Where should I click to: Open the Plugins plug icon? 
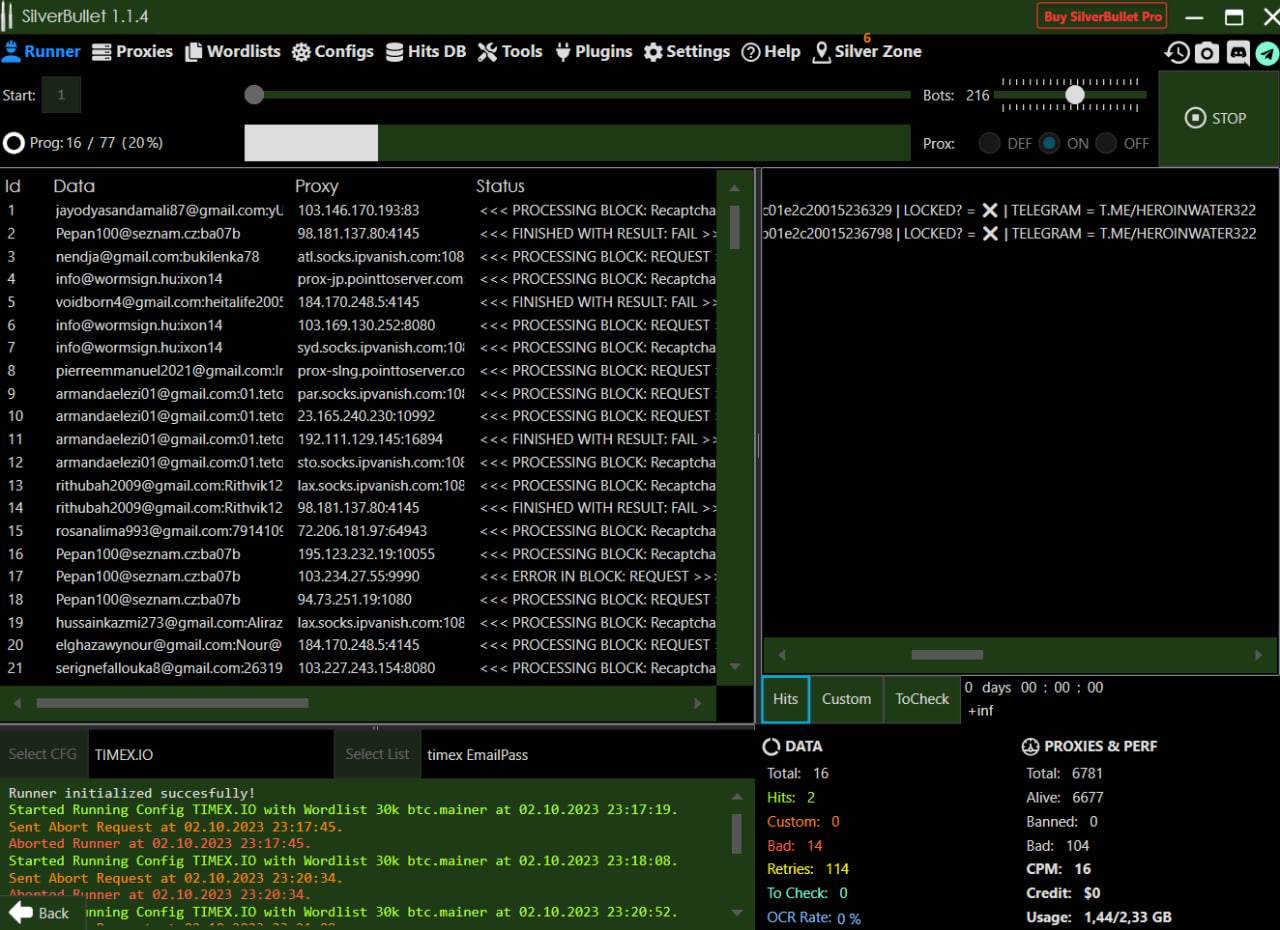click(561, 52)
